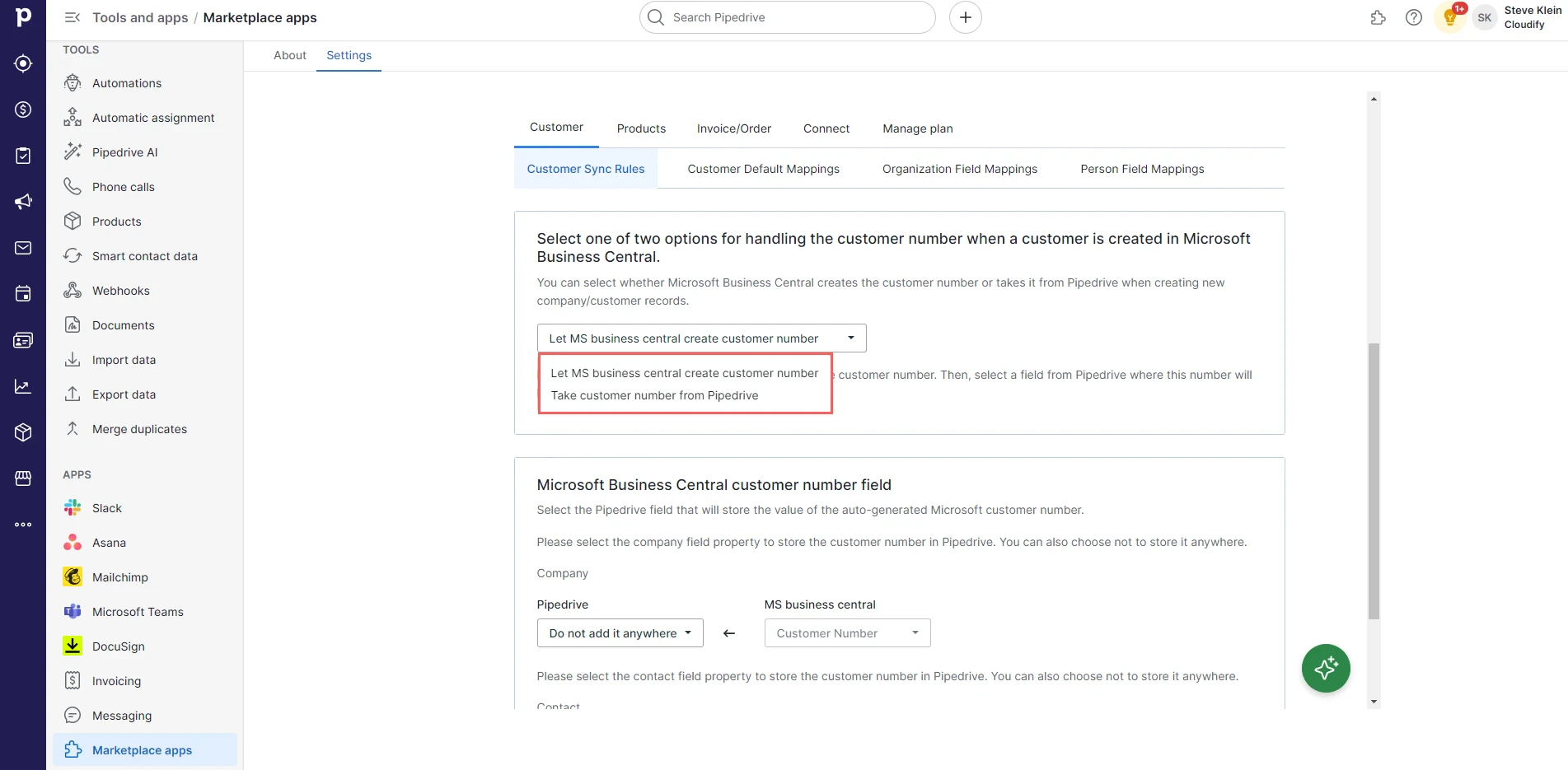Open Merge duplicates
Screen dimensions: 1568x770
[x=145, y=429]
